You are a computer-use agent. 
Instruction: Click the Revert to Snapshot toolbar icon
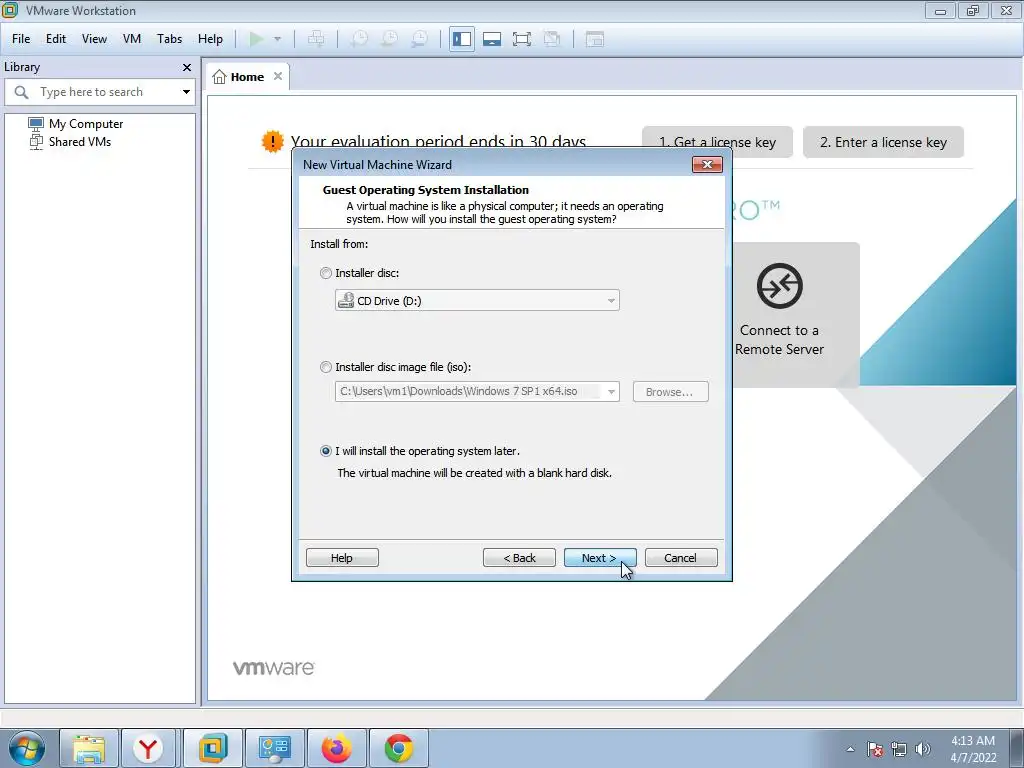click(389, 39)
